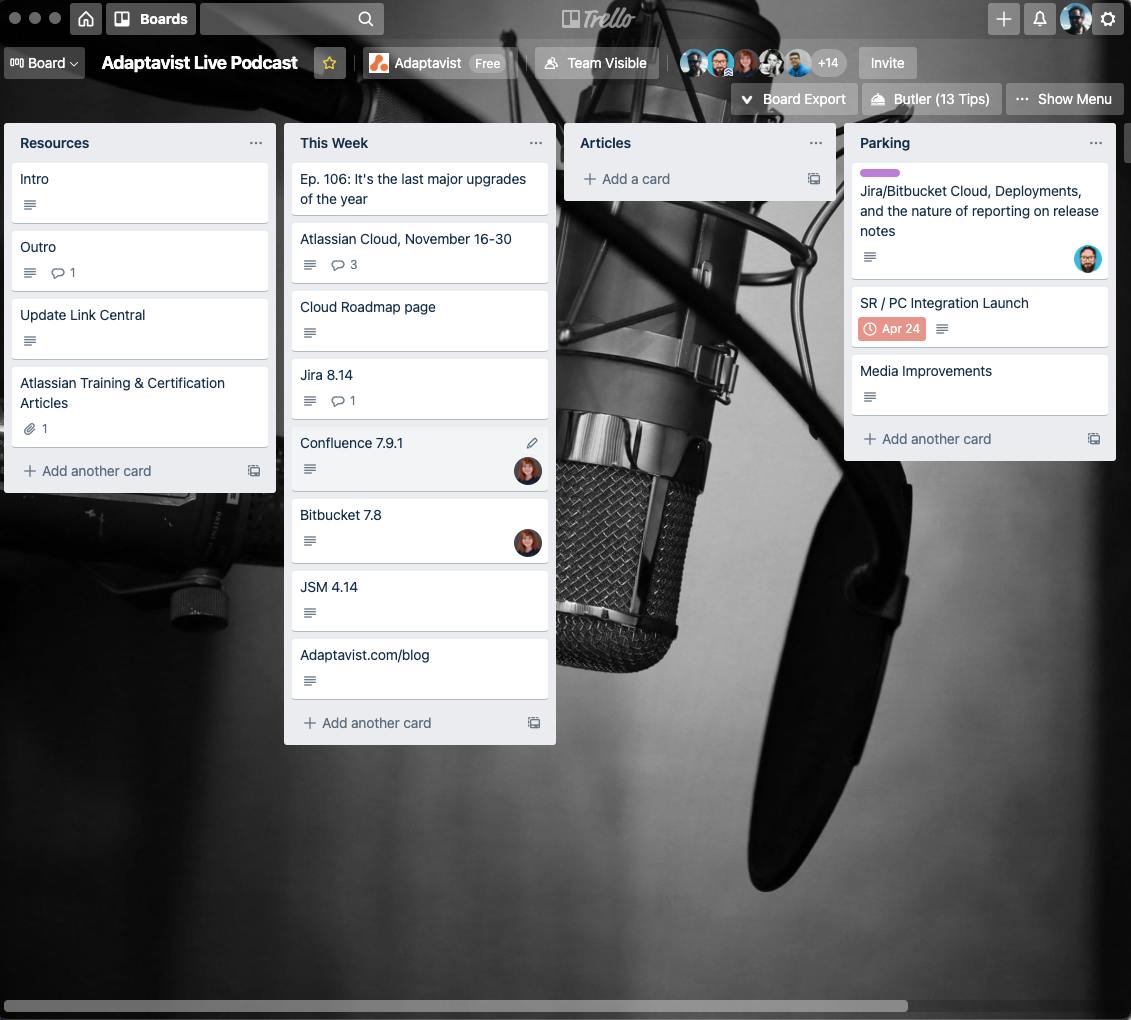Open your profile avatar in the header

(1075, 19)
